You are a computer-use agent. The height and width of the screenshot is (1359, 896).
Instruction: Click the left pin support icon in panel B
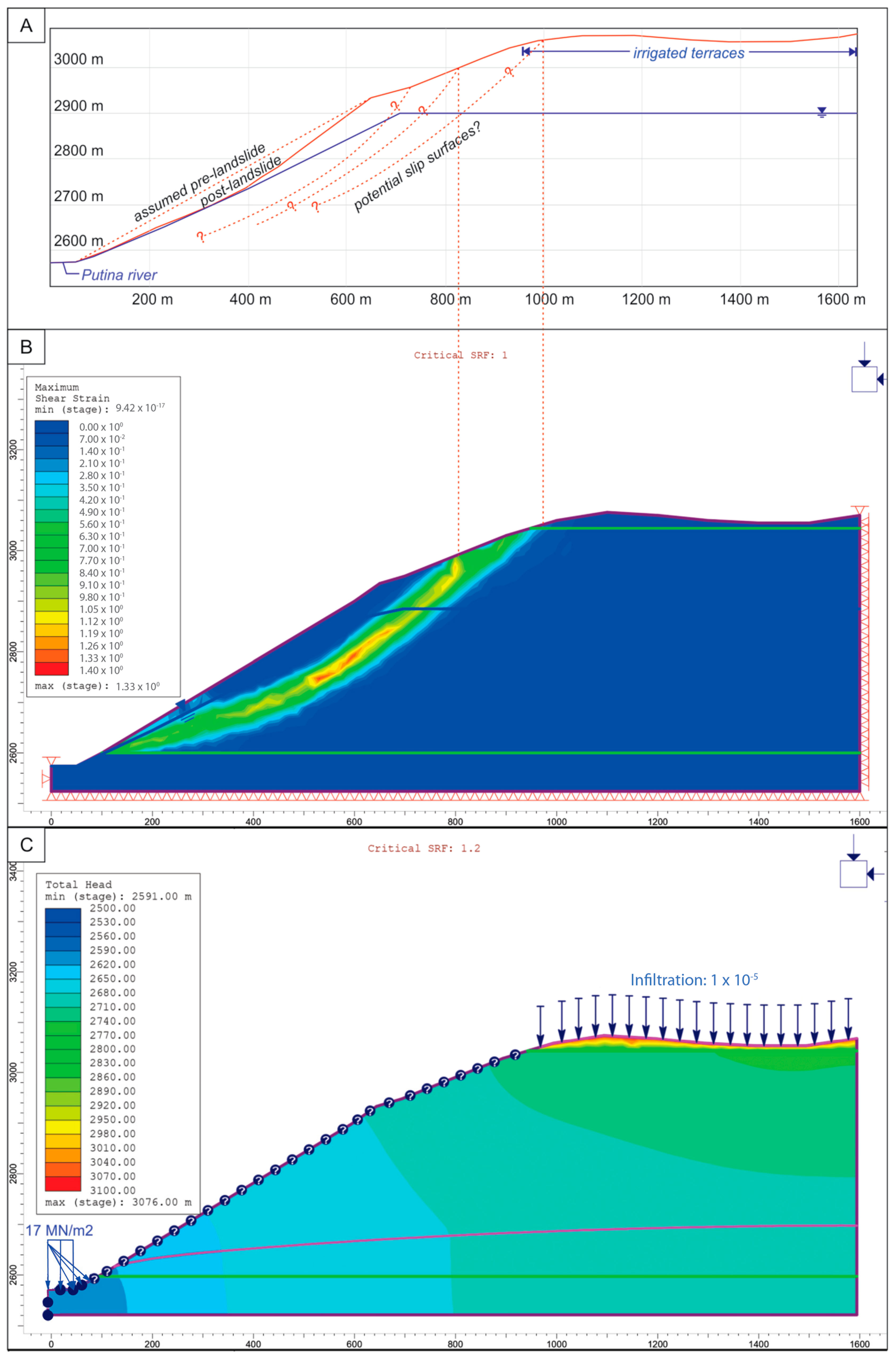pos(46,778)
